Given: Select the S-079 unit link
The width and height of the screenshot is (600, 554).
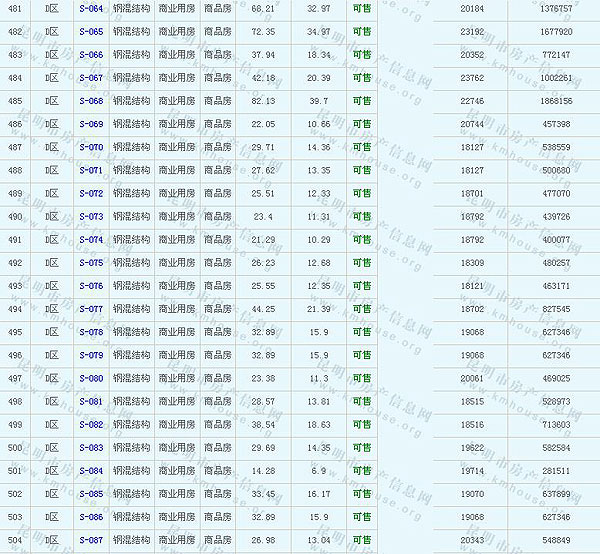Looking at the screenshot, I should coord(90,355).
